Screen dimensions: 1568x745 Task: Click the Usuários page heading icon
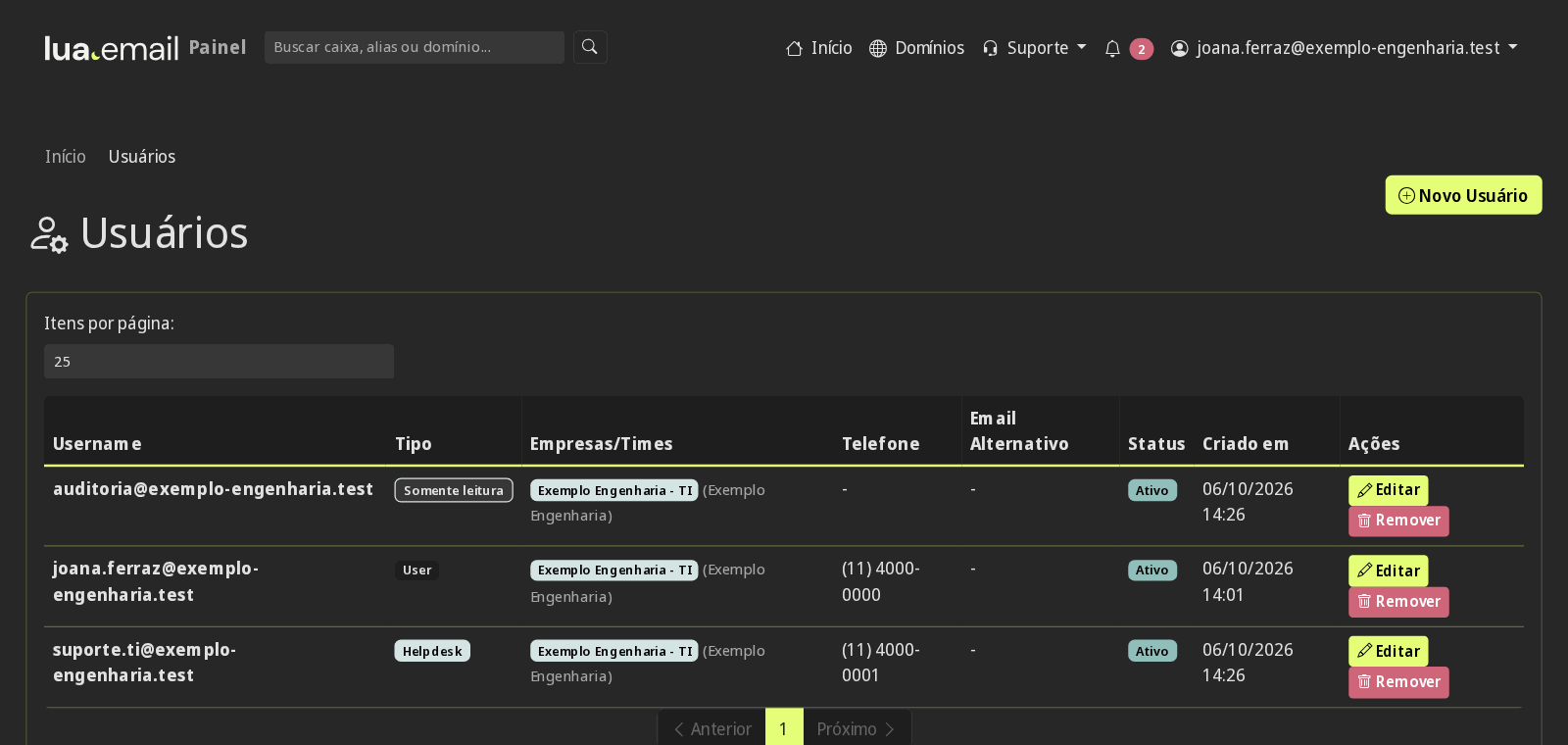pyautogui.click(x=49, y=235)
